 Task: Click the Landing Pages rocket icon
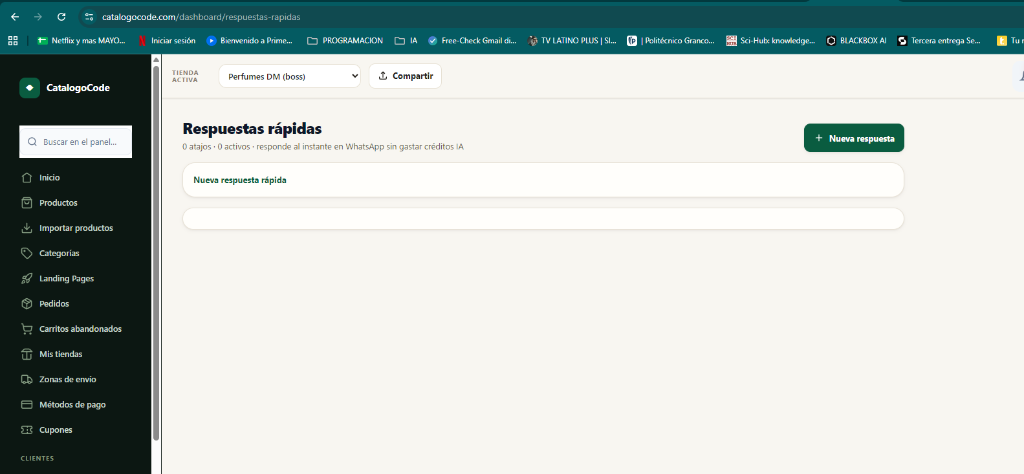click(x=27, y=279)
